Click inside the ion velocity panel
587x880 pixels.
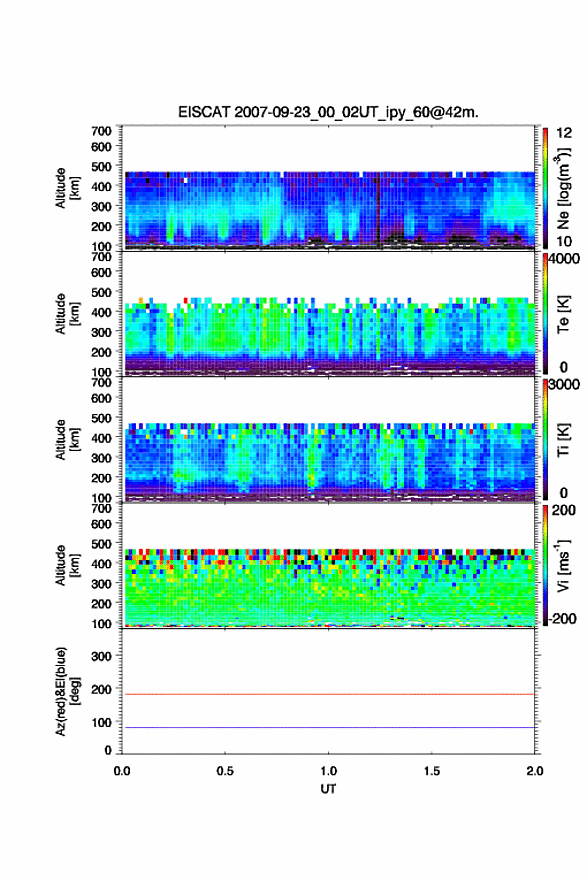328,565
